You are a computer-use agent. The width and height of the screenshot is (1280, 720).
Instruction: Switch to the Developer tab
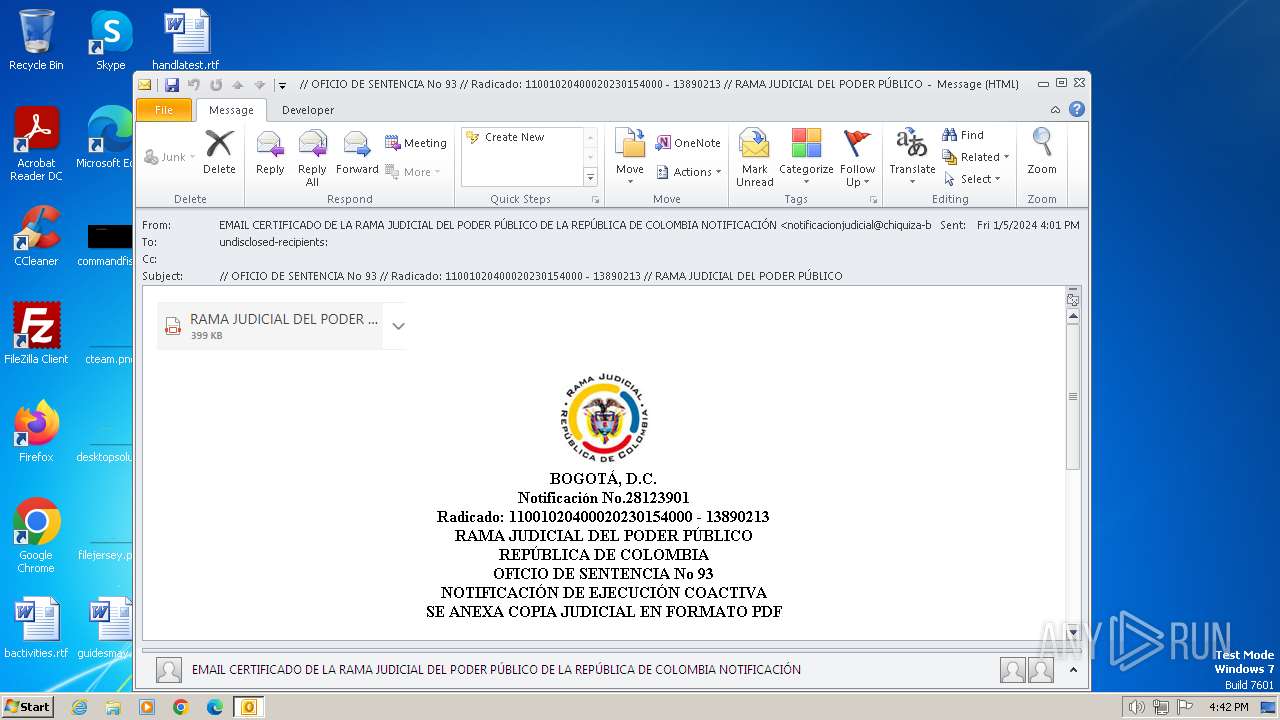[x=308, y=110]
